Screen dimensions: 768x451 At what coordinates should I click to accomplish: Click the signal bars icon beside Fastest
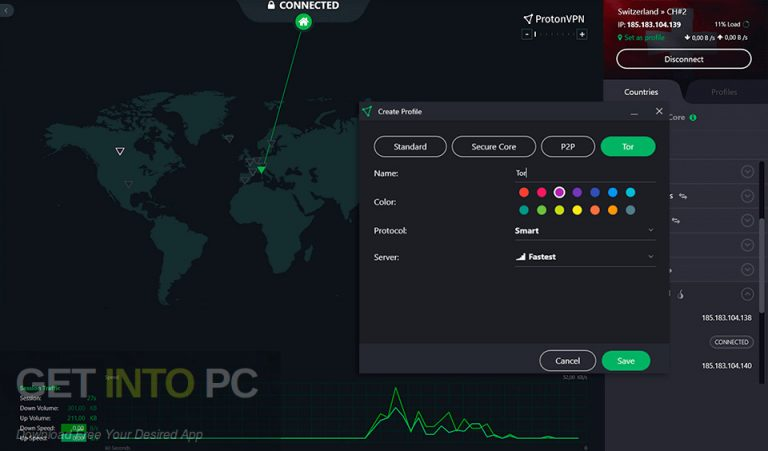521,257
